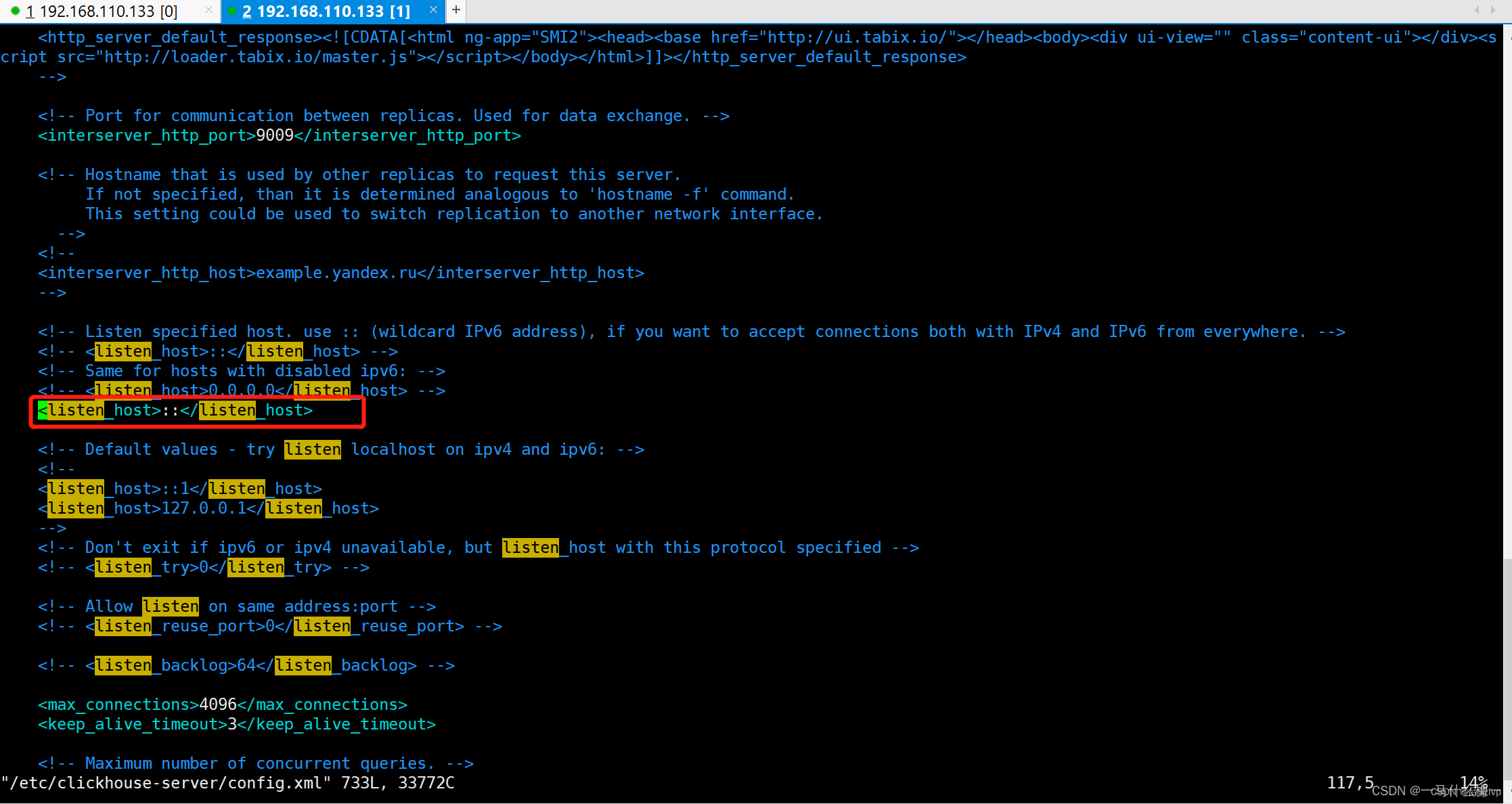Viewport: 1512px width, 804px height.
Task: Click the max_connections 4096 value
Action: point(217,705)
